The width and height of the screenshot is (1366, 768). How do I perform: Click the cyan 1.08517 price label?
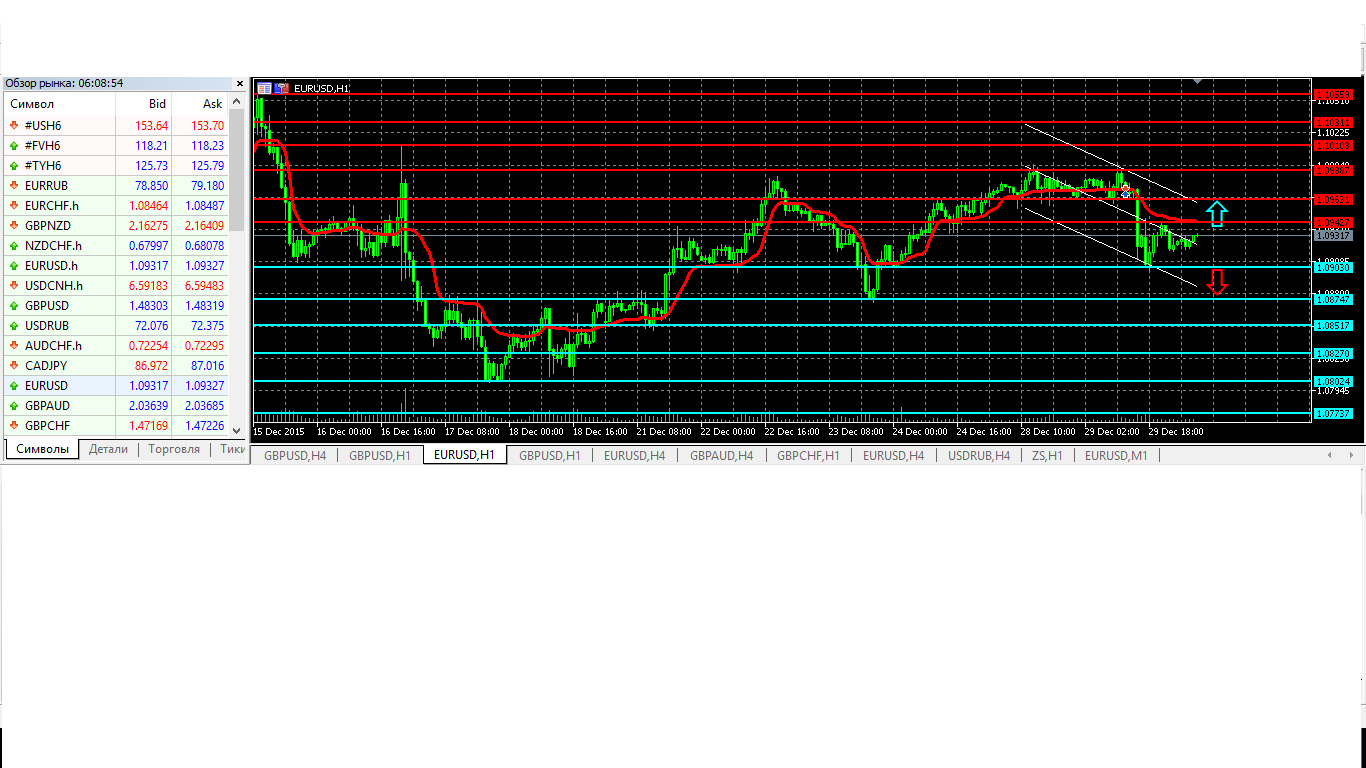(x=1333, y=325)
